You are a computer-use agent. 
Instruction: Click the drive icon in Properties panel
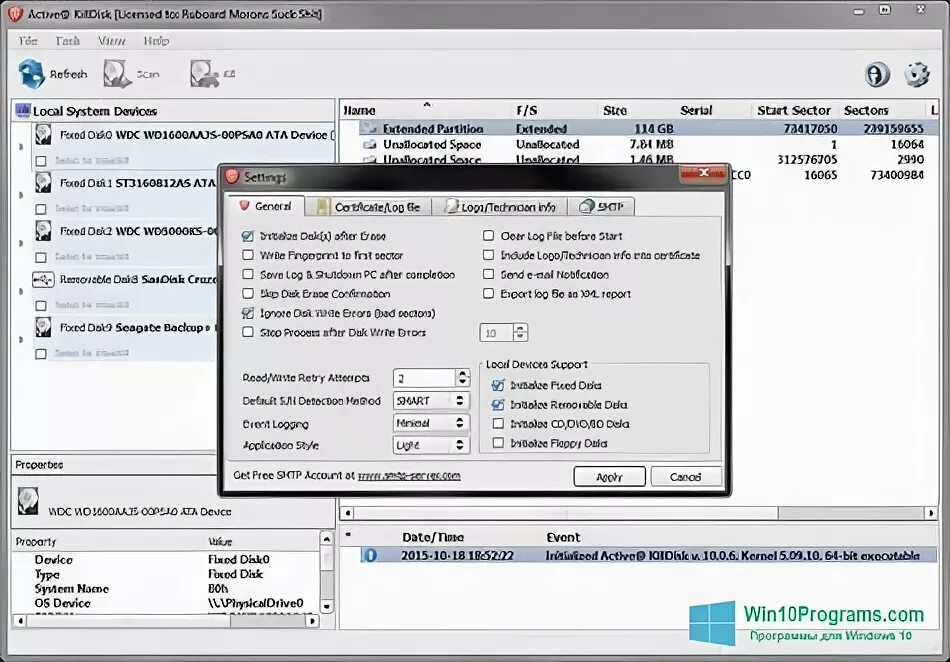tap(27, 501)
